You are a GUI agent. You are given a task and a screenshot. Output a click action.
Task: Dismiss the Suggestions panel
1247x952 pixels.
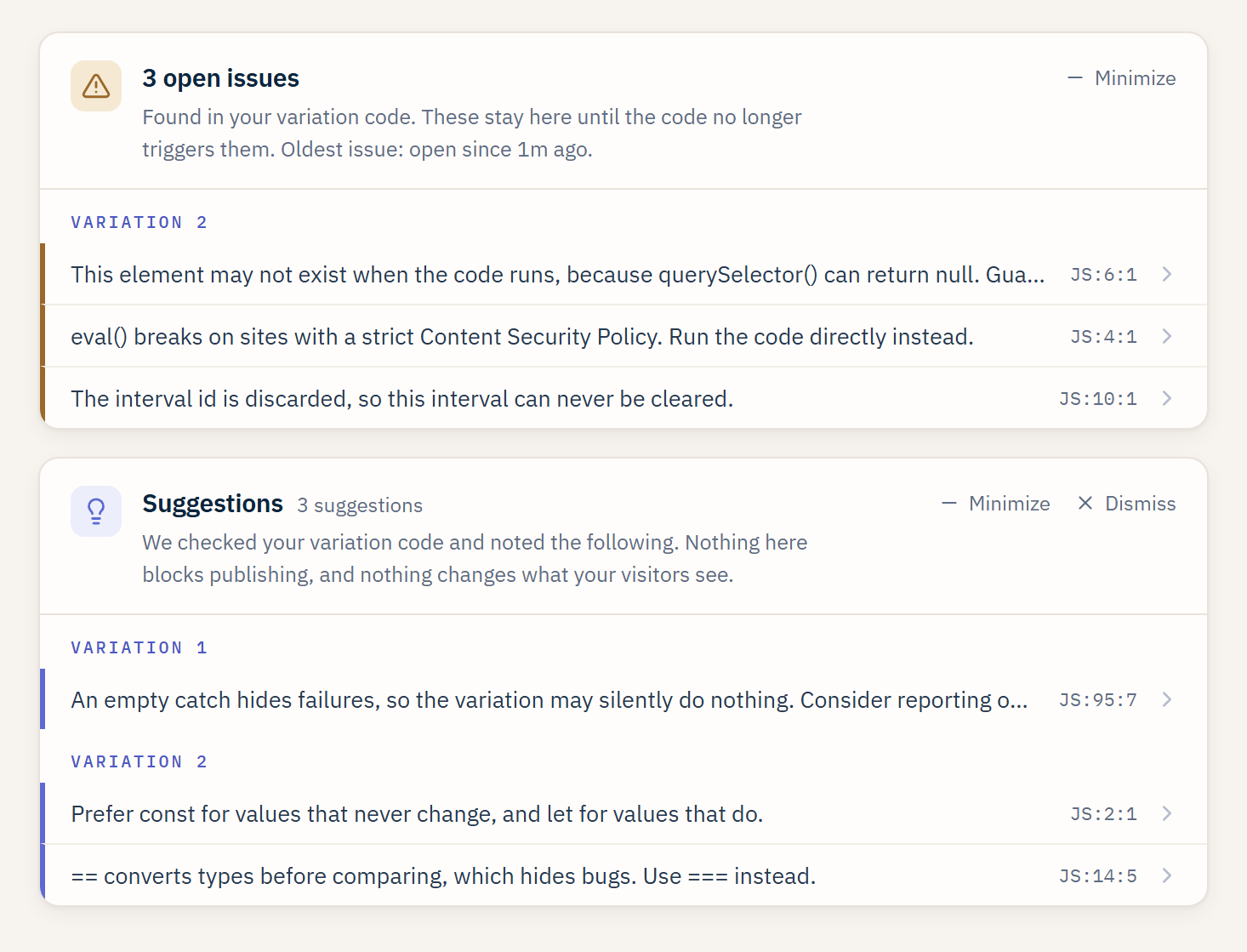(1127, 504)
